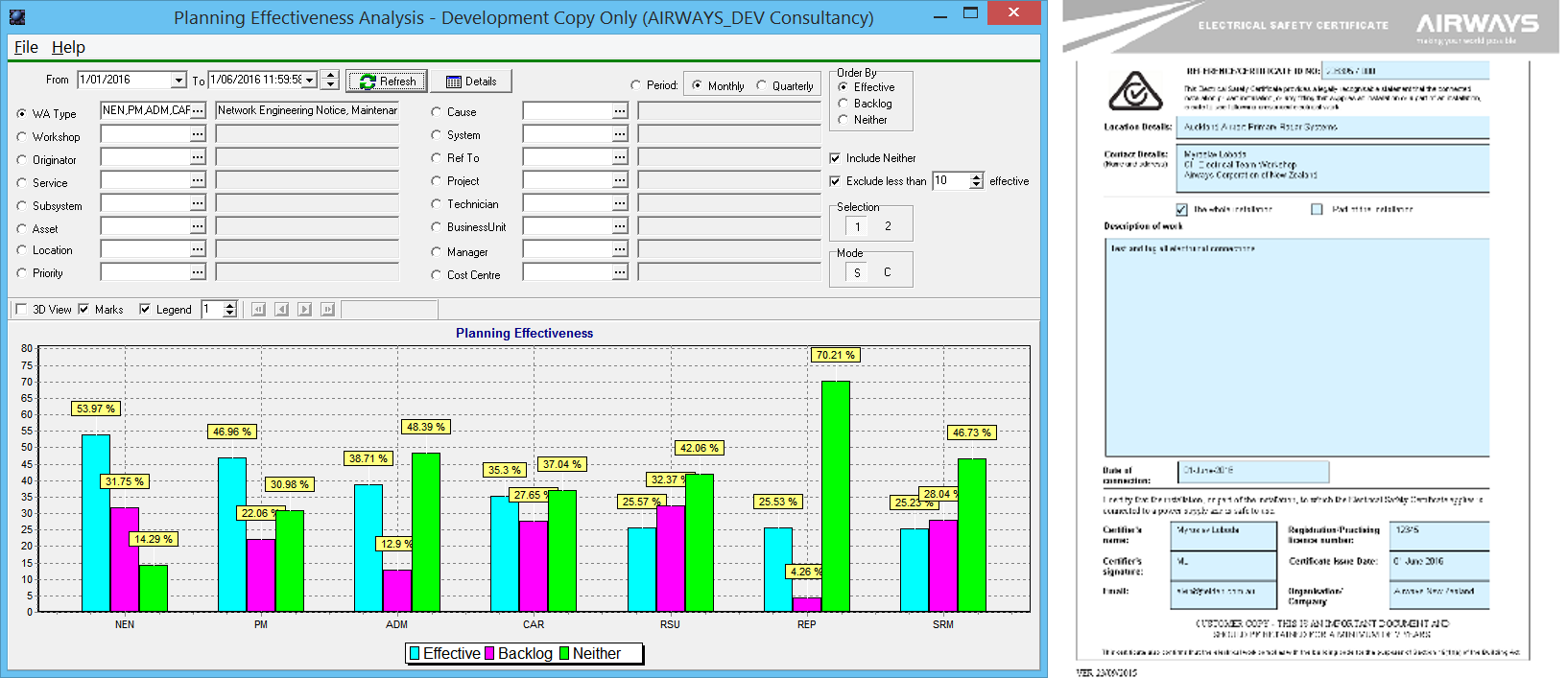Open WA Type lookup ellipsis button

(198, 111)
